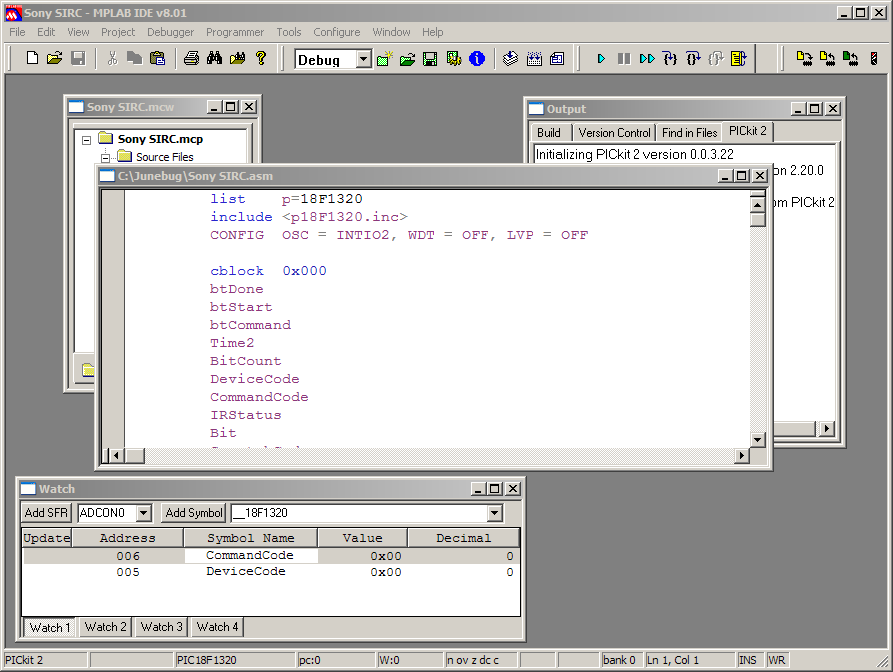The width and height of the screenshot is (893, 672).
Task: Click the Build Options icon
Action: coord(454,59)
